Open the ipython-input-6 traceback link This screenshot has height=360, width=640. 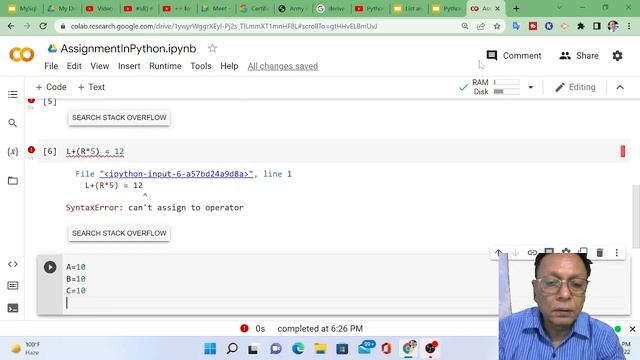[x=176, y=174]
